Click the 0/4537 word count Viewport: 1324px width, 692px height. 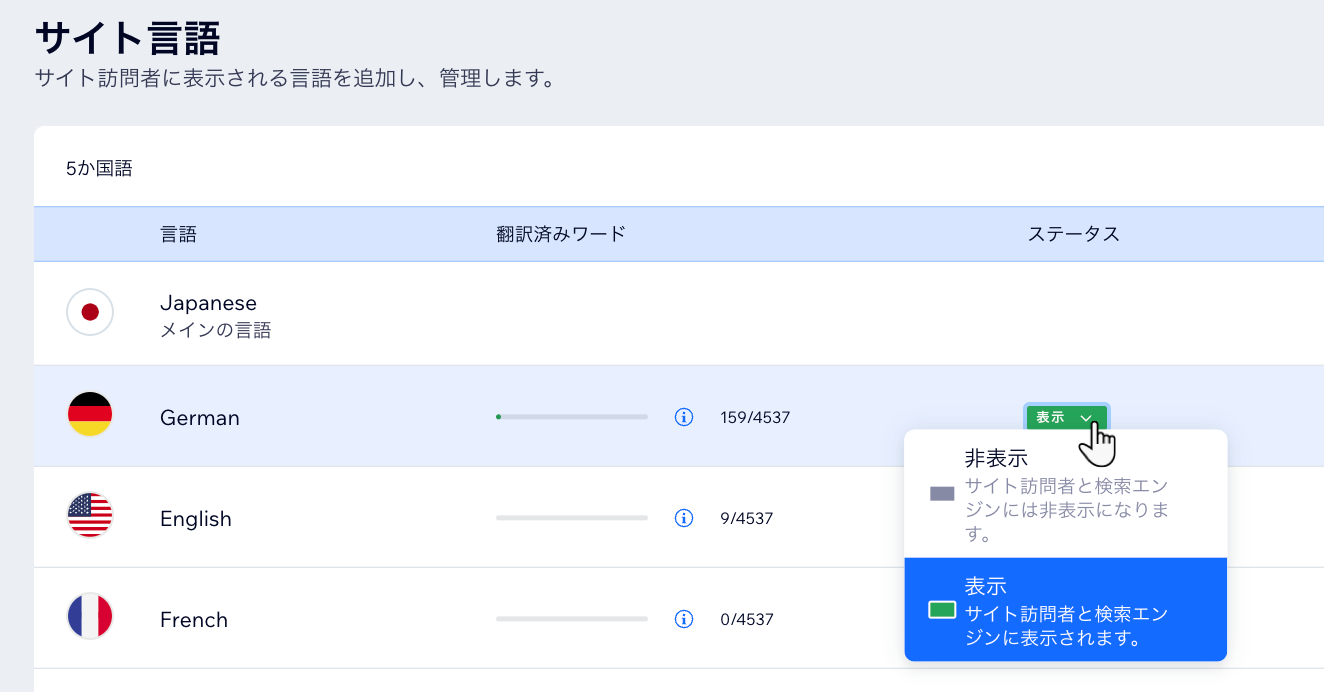(x=747, y=620)
